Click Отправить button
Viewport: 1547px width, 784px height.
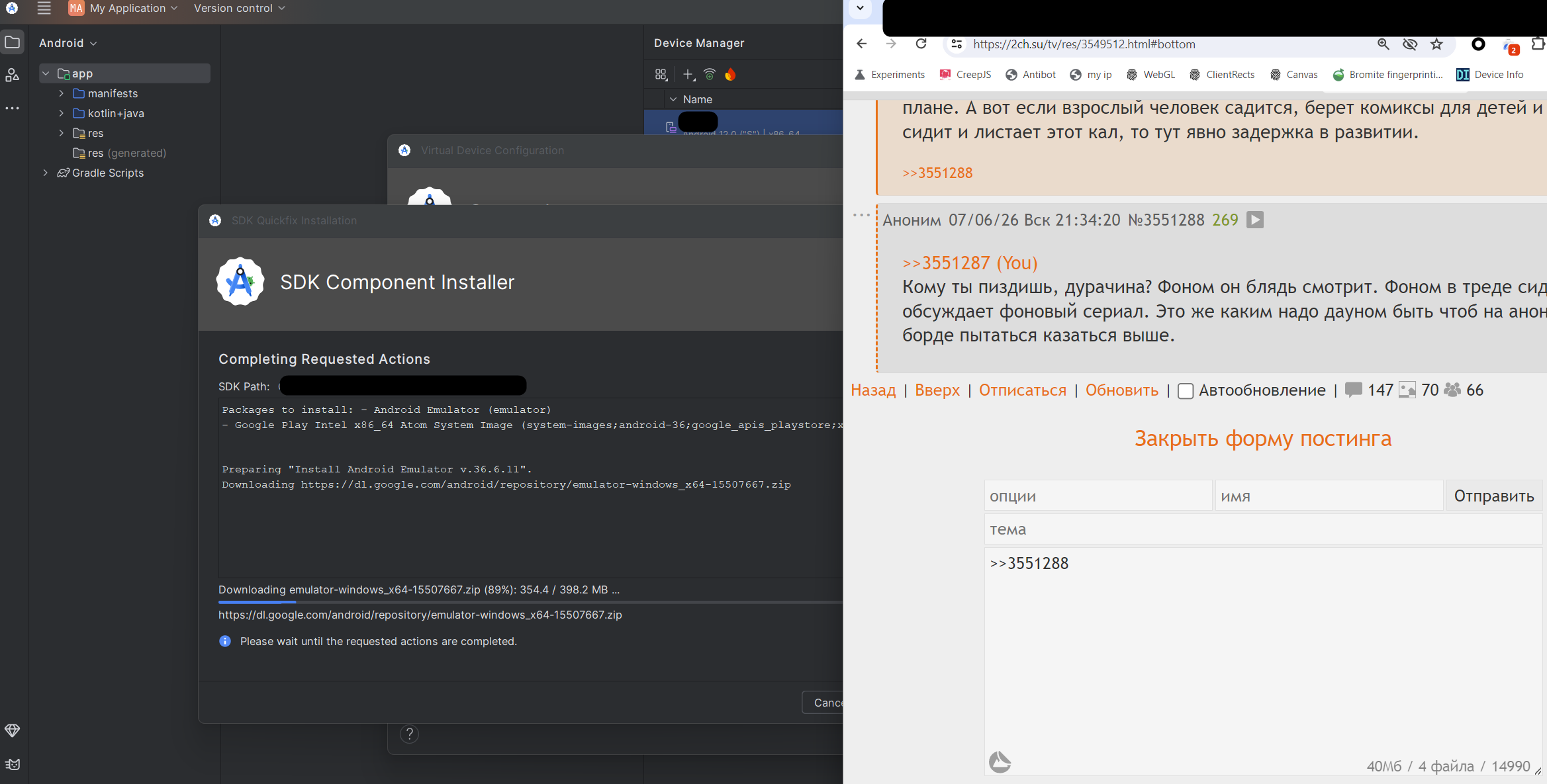[1494, 496]
